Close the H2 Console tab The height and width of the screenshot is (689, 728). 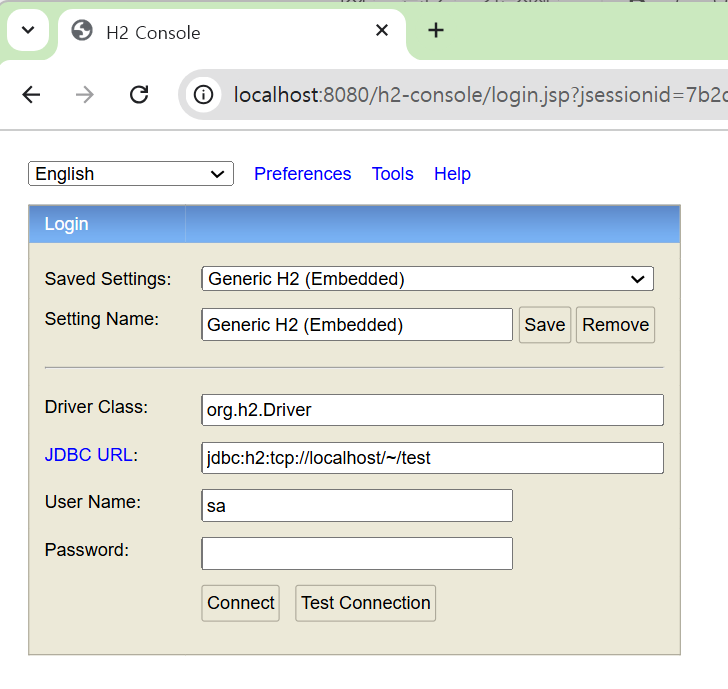point(382,31)
